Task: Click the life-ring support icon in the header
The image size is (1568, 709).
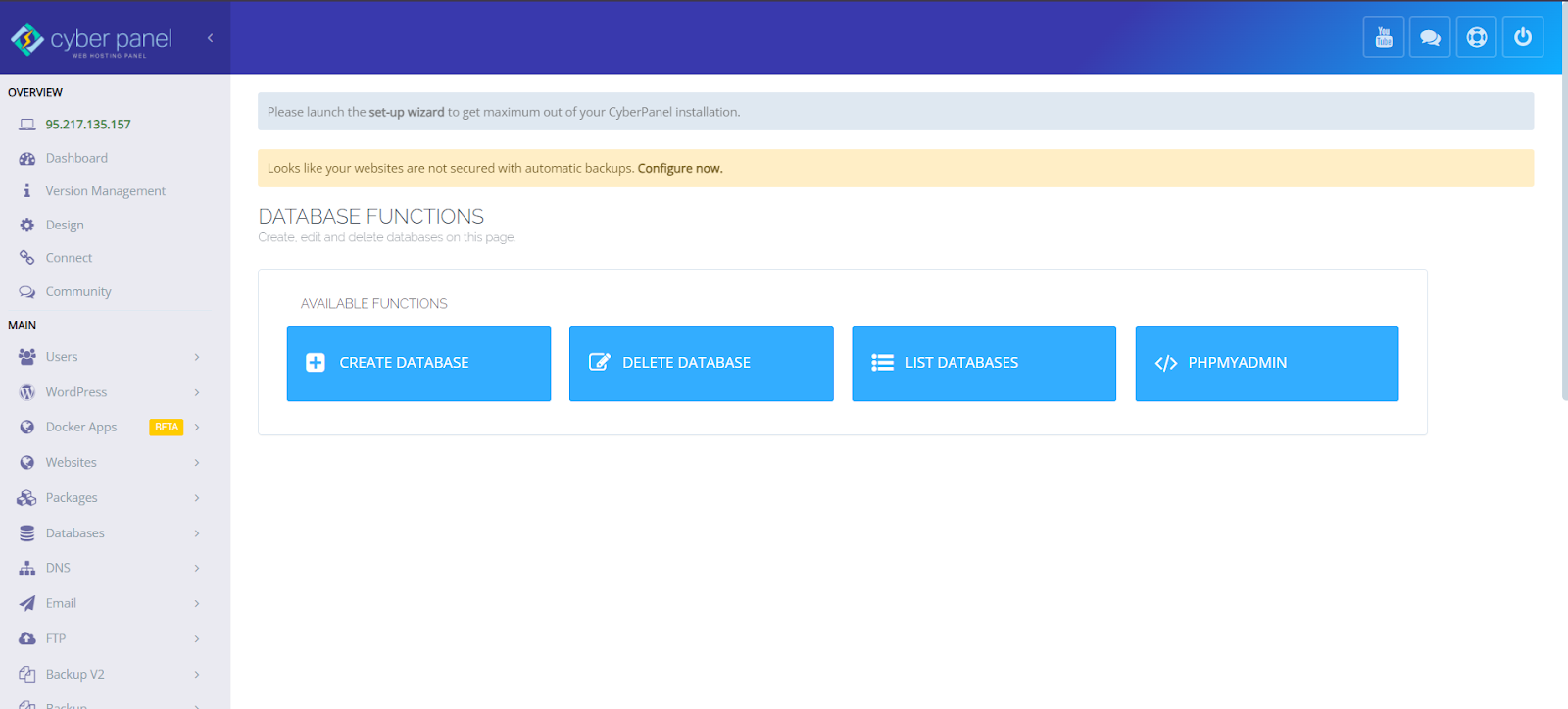Action: point(1476,37)
